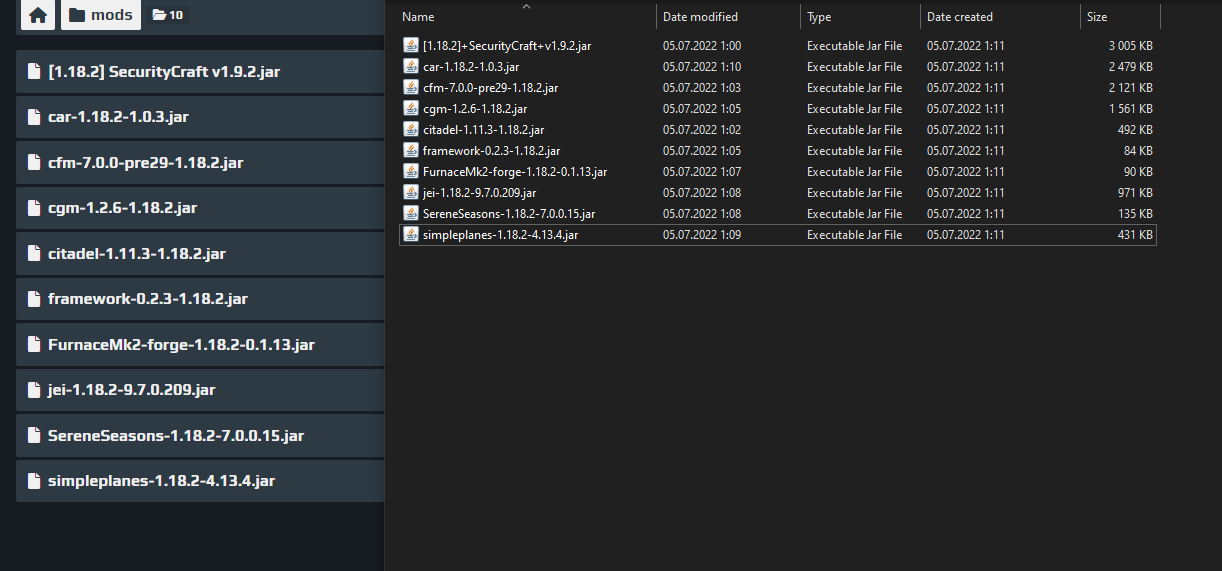Click file icon beside jei-1.18.2 in left panel
The image size is (1222, 571).
coord(34,390)
